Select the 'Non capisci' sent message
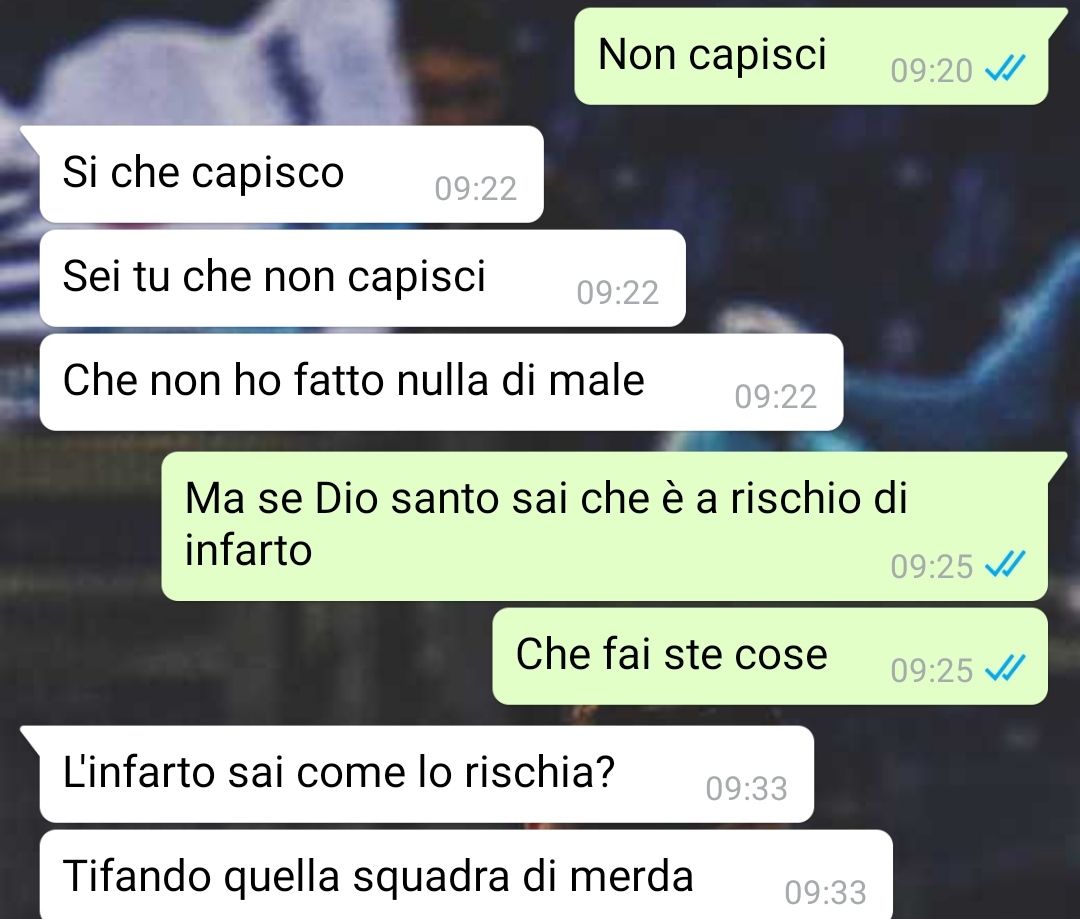 pyautogui.click(x=811, y=56)
